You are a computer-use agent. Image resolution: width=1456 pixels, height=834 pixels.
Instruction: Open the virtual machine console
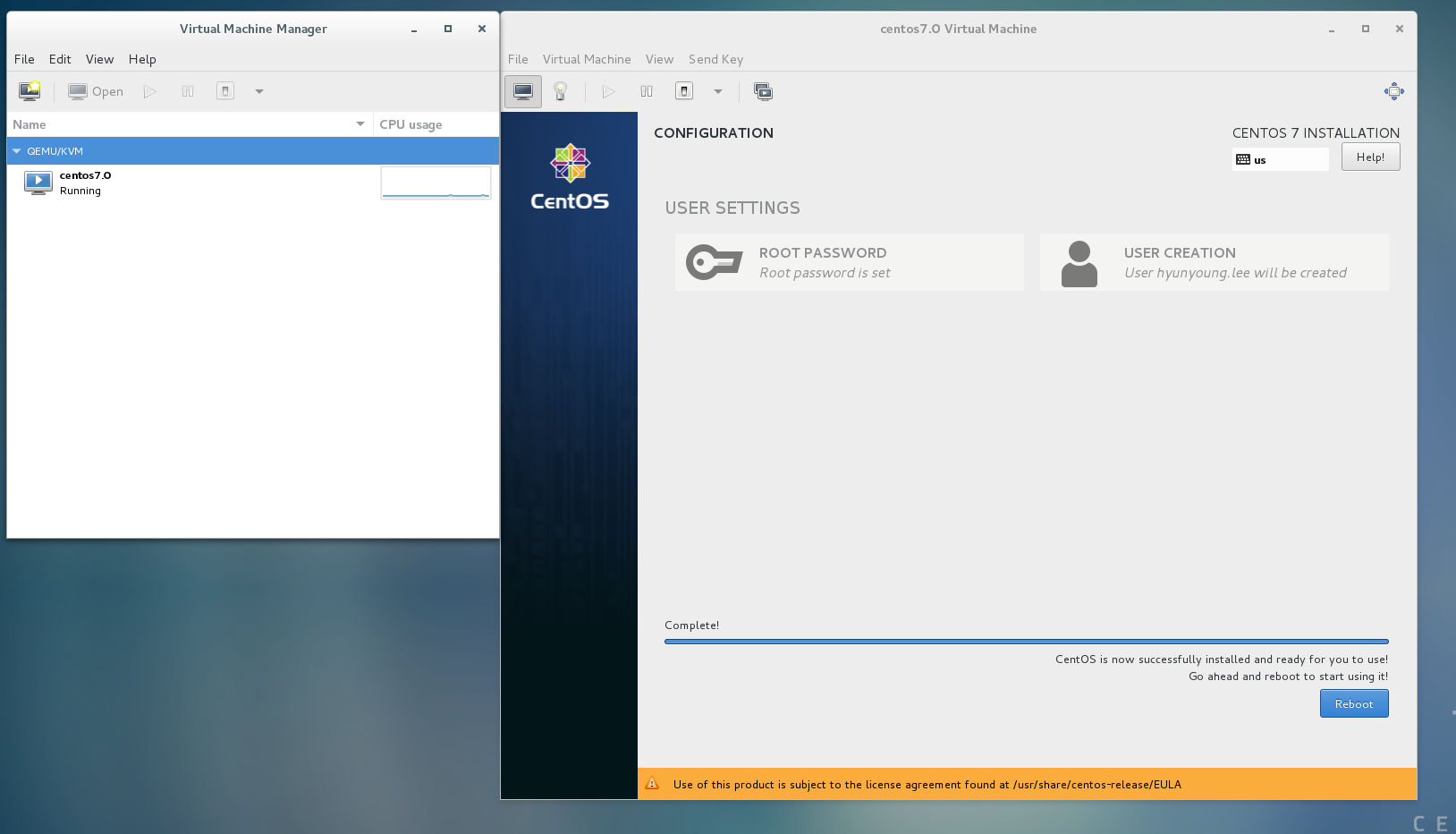coord(96,90)
